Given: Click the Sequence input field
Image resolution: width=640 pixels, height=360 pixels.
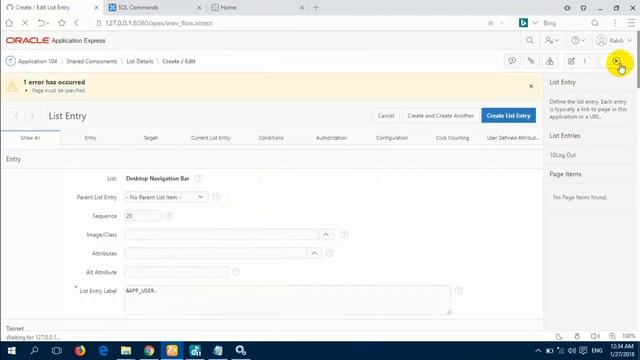Looking at the screenshot, I should [142, 216].
